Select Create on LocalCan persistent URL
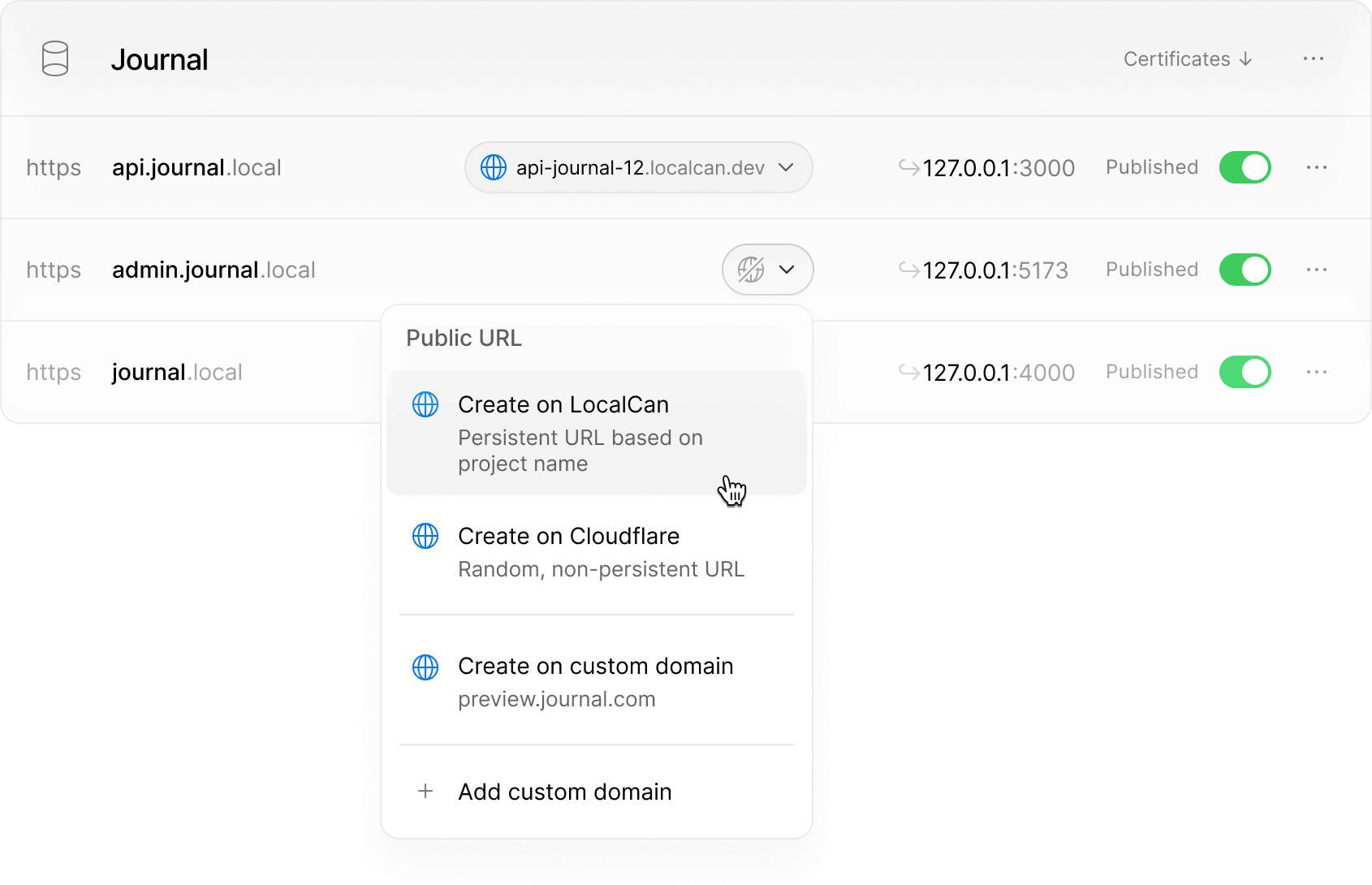This screenshot has width=1372, height=885. tap(563, 404)
